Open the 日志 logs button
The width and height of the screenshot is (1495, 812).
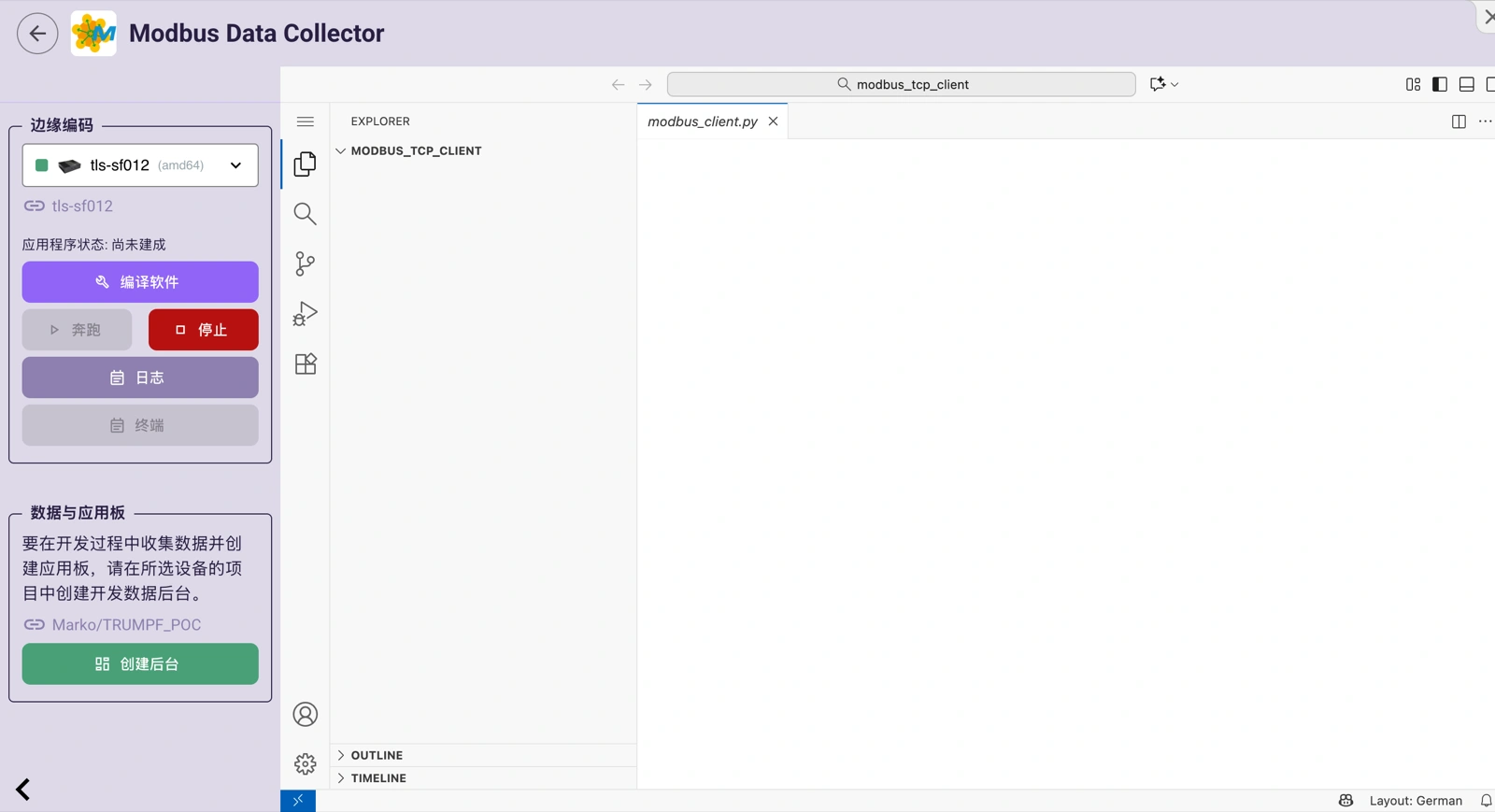[x=140, y=378]
